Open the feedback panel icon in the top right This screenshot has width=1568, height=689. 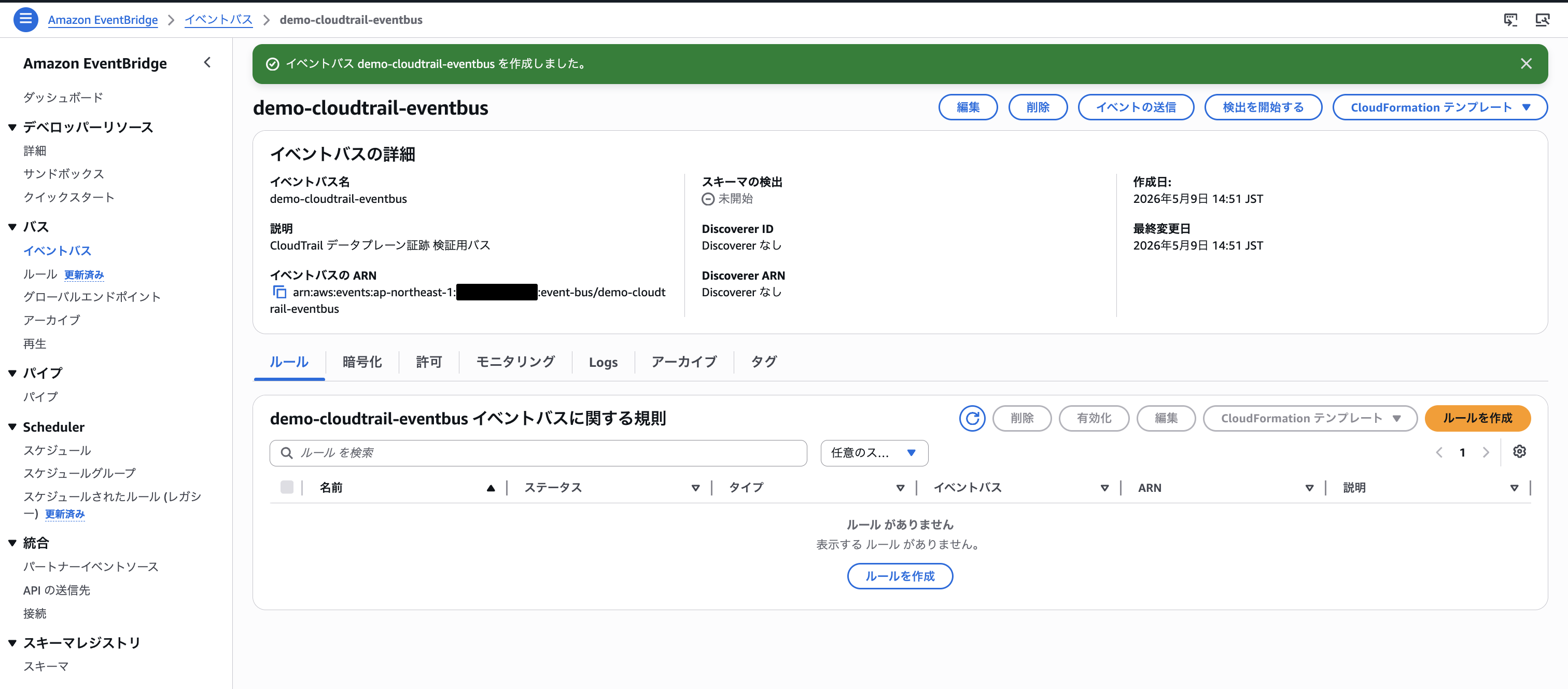coord(1510,20)
